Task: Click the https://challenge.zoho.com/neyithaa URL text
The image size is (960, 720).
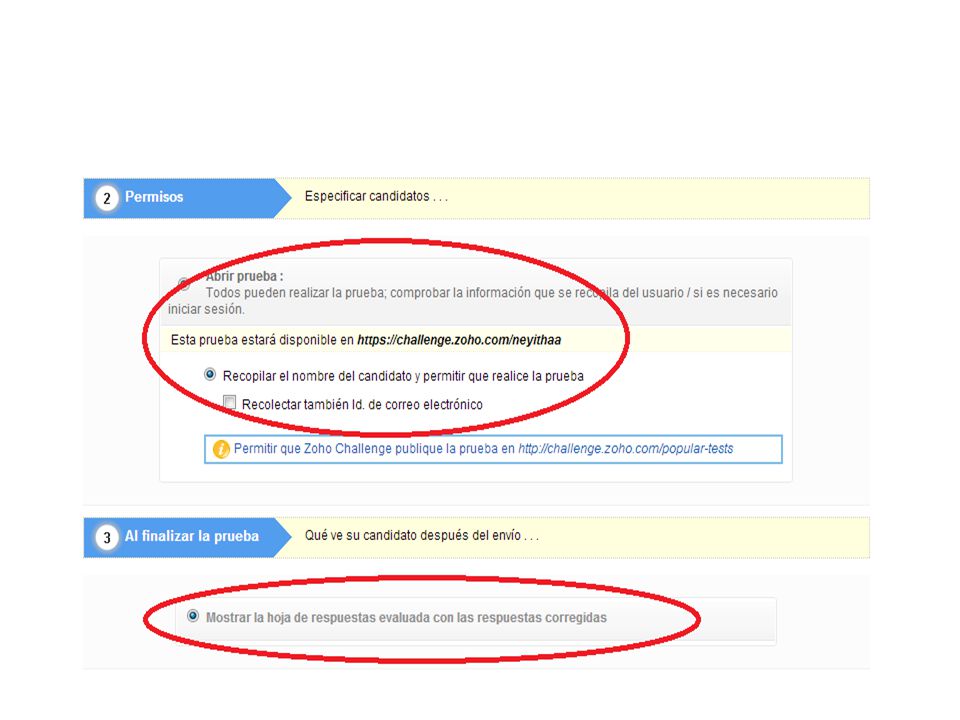Action: click(x=459, y=340)
